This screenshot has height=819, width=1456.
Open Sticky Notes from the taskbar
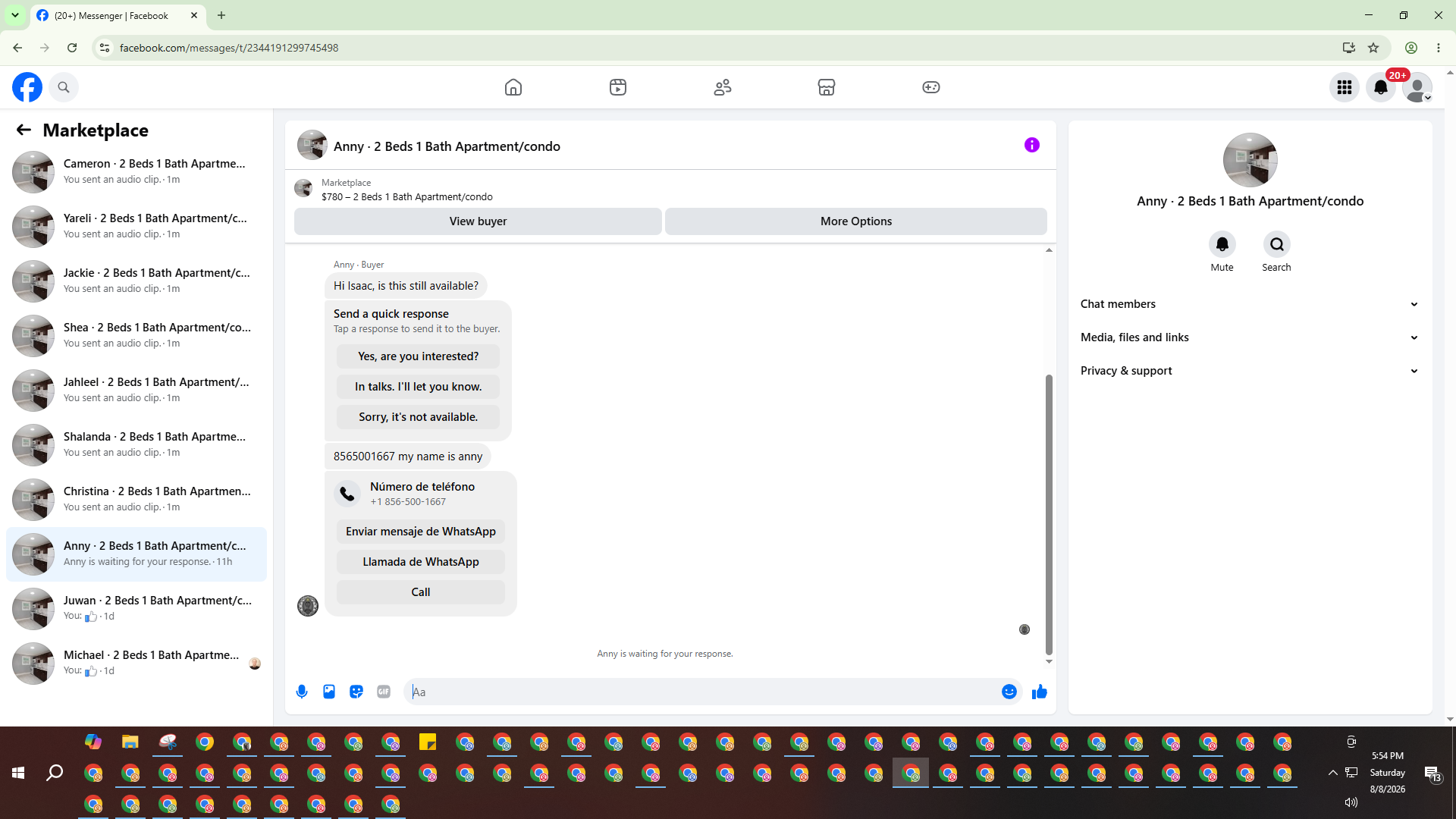point(428,742)
